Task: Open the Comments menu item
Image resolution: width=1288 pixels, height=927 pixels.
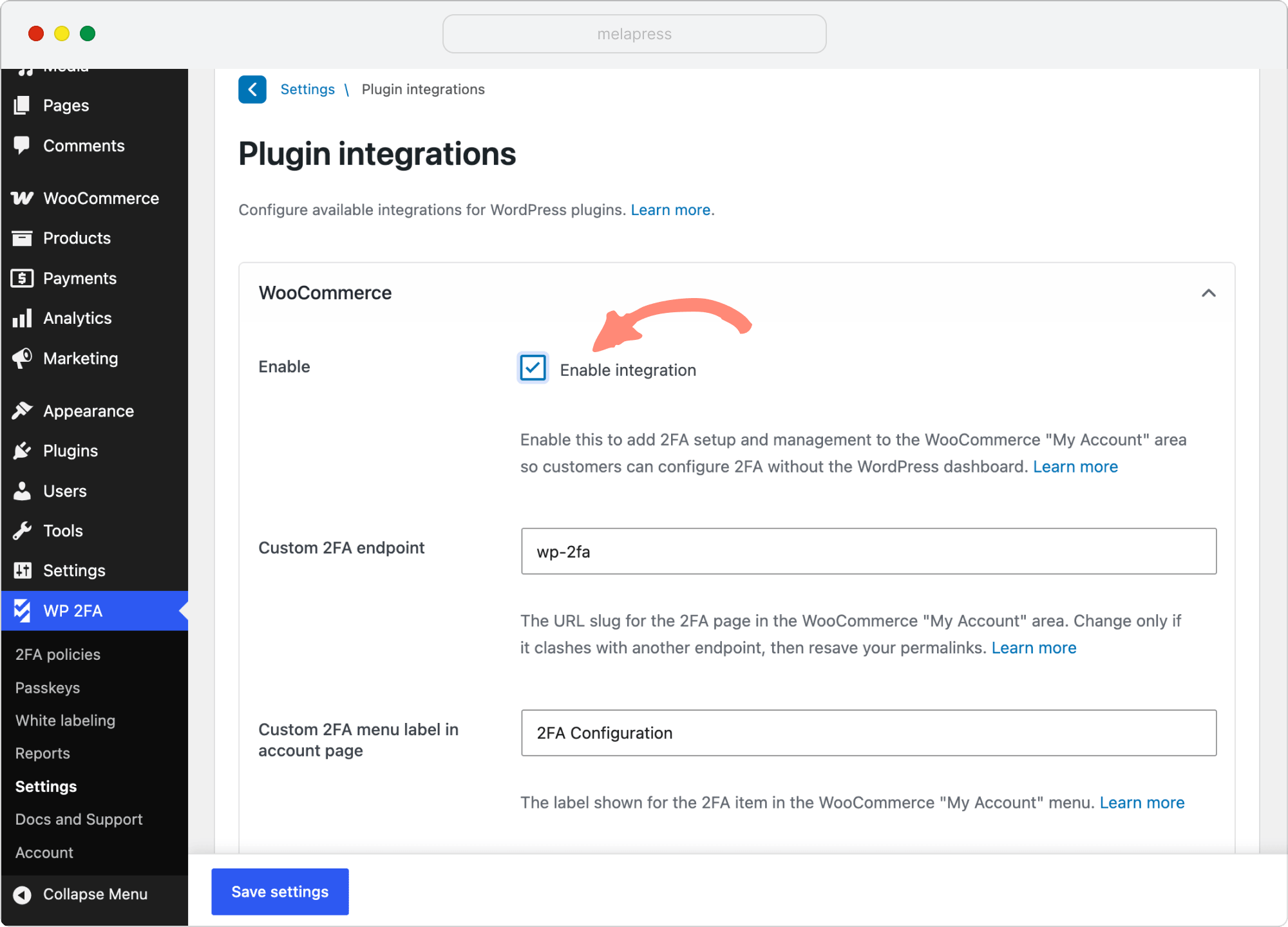Action: (x=94, y=145)
